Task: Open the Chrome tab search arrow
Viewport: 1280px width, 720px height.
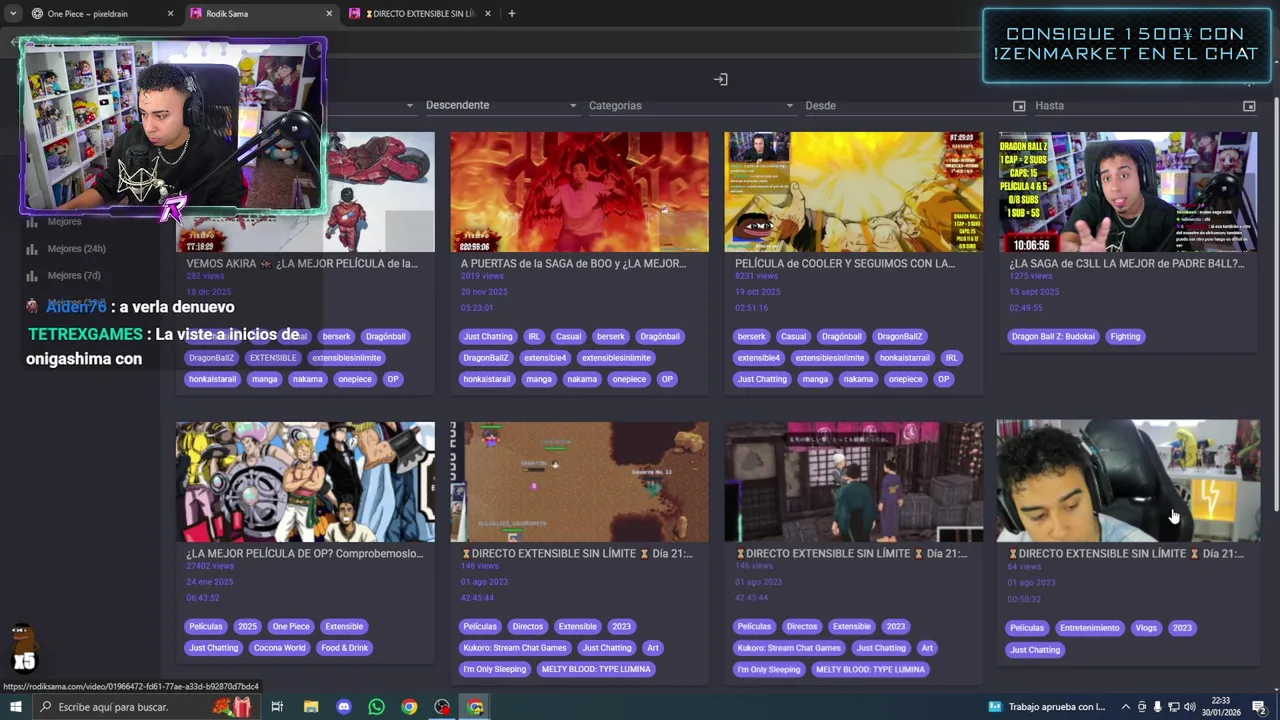Action: tap(13, 14)
